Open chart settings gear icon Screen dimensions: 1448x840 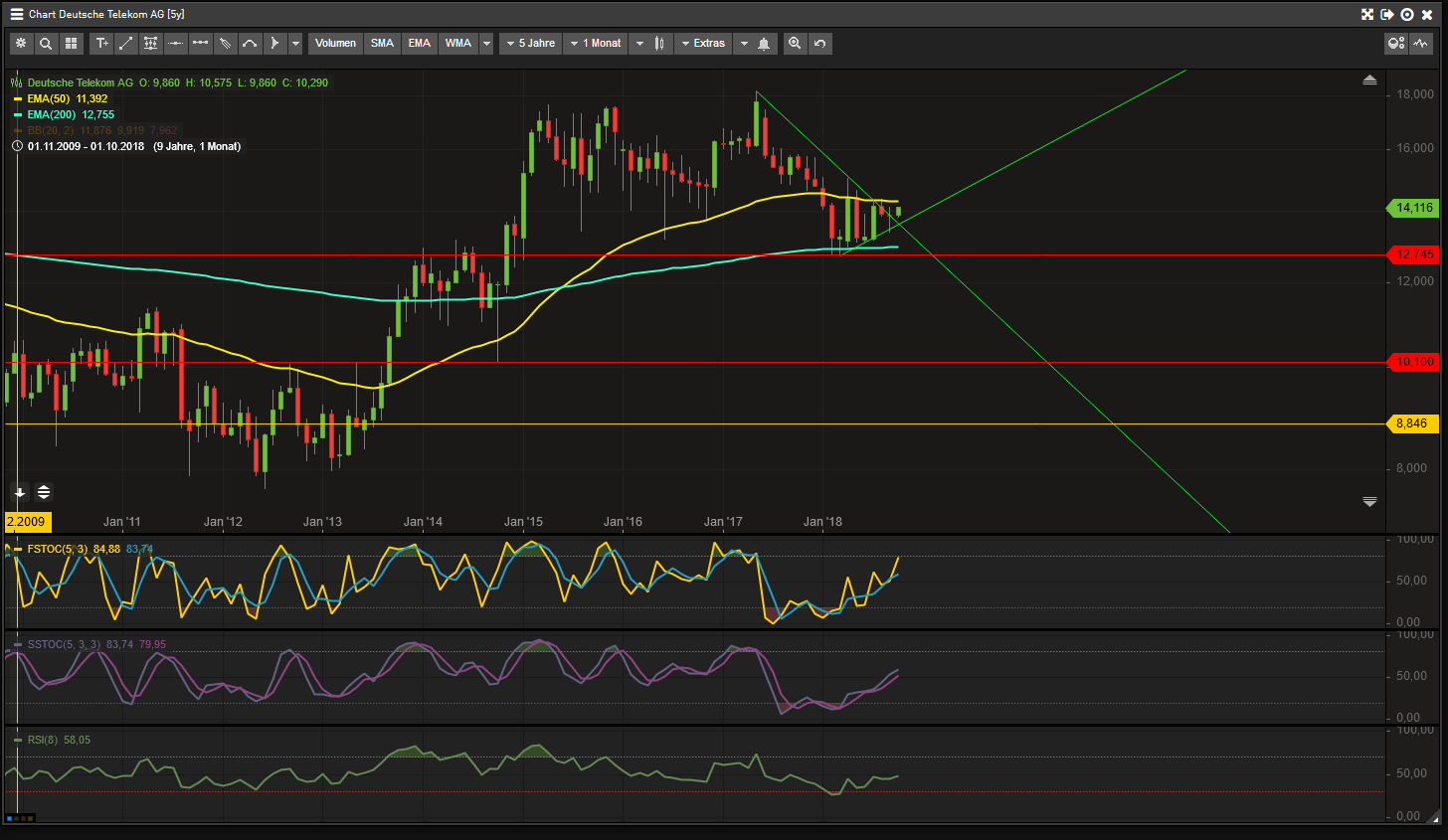tap(21, 44)
